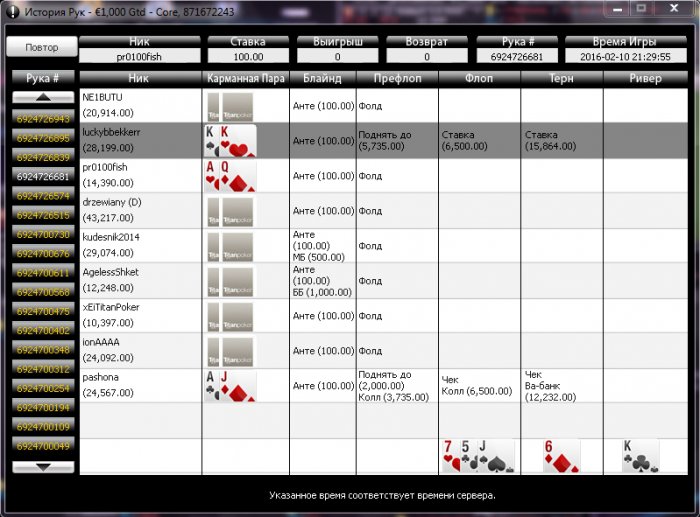Click xEiTitanPoker's face-down cards
This screenshot has width=700, height=517.
230,317
